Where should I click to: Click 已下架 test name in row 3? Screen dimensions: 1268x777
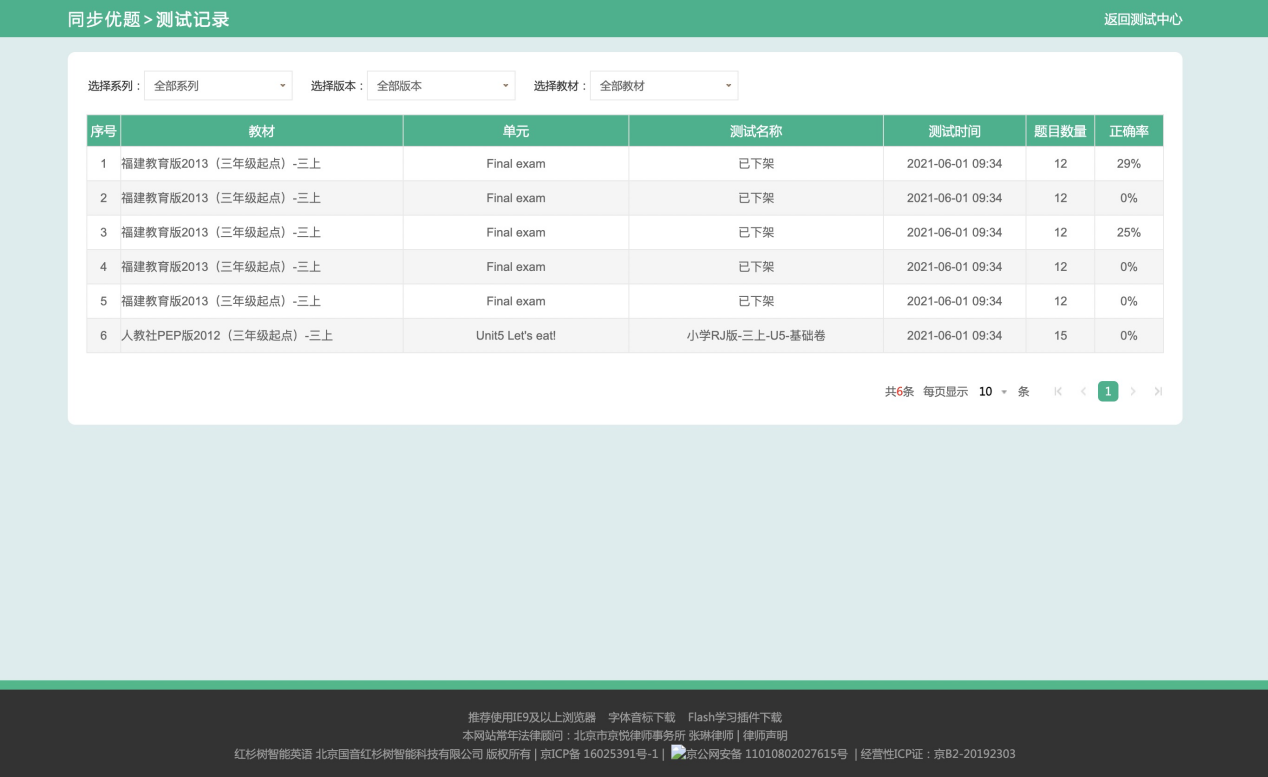pos(756,233)
